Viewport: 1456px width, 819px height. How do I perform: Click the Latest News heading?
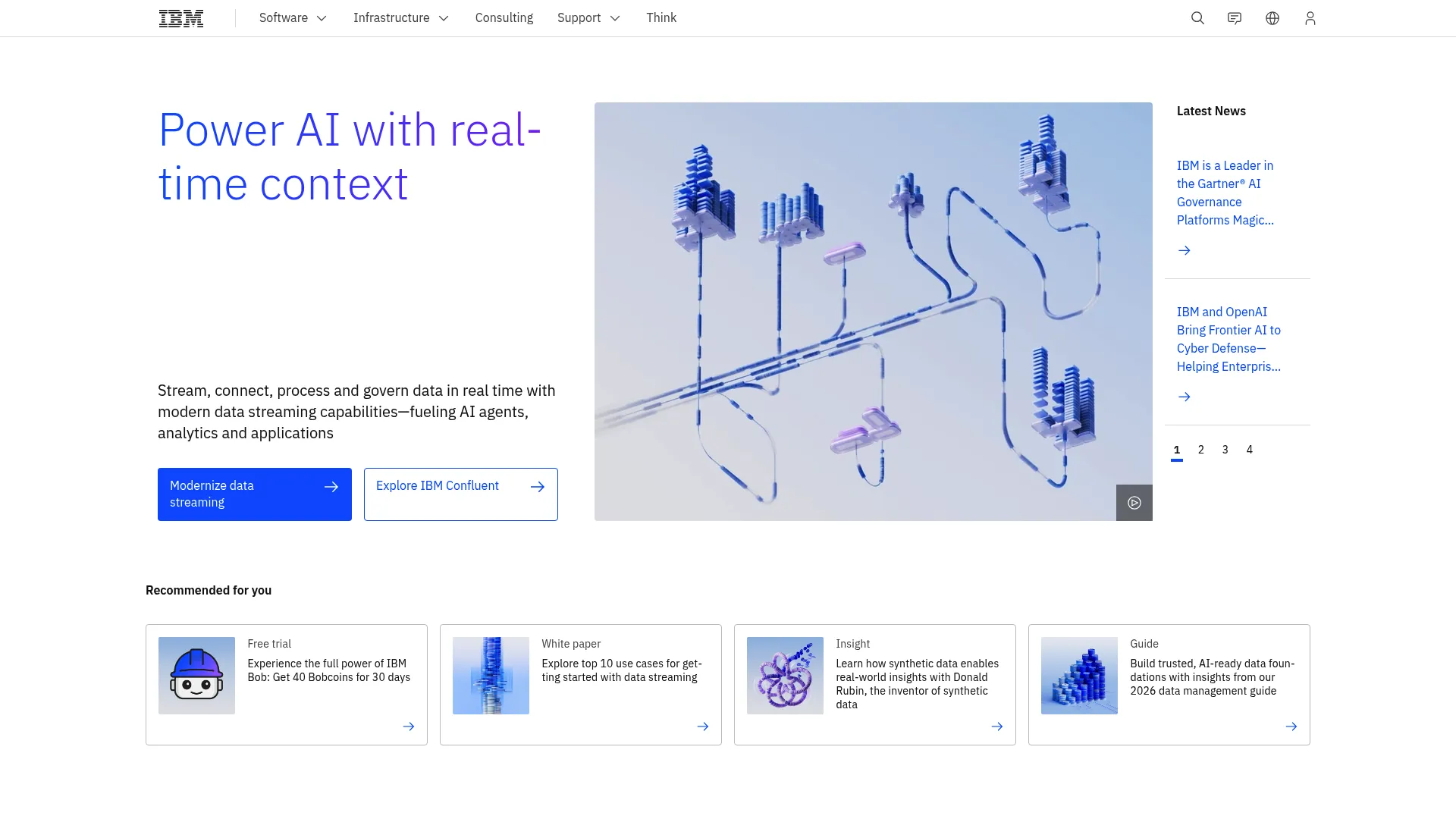pyautogui.click(x=1211, y=111)
